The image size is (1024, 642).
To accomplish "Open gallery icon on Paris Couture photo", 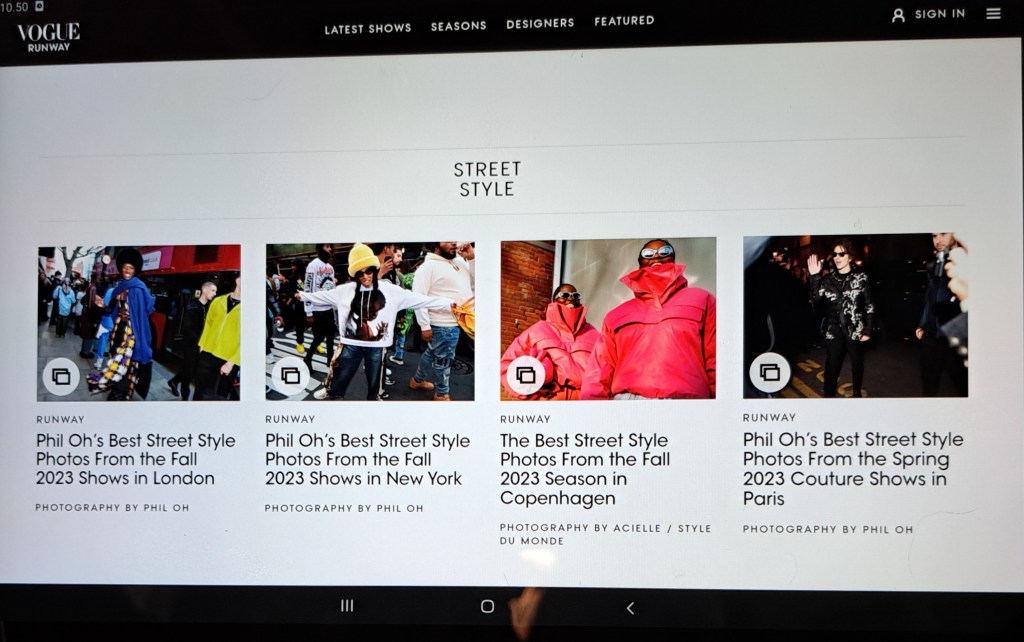I will (x=769, y=372).
